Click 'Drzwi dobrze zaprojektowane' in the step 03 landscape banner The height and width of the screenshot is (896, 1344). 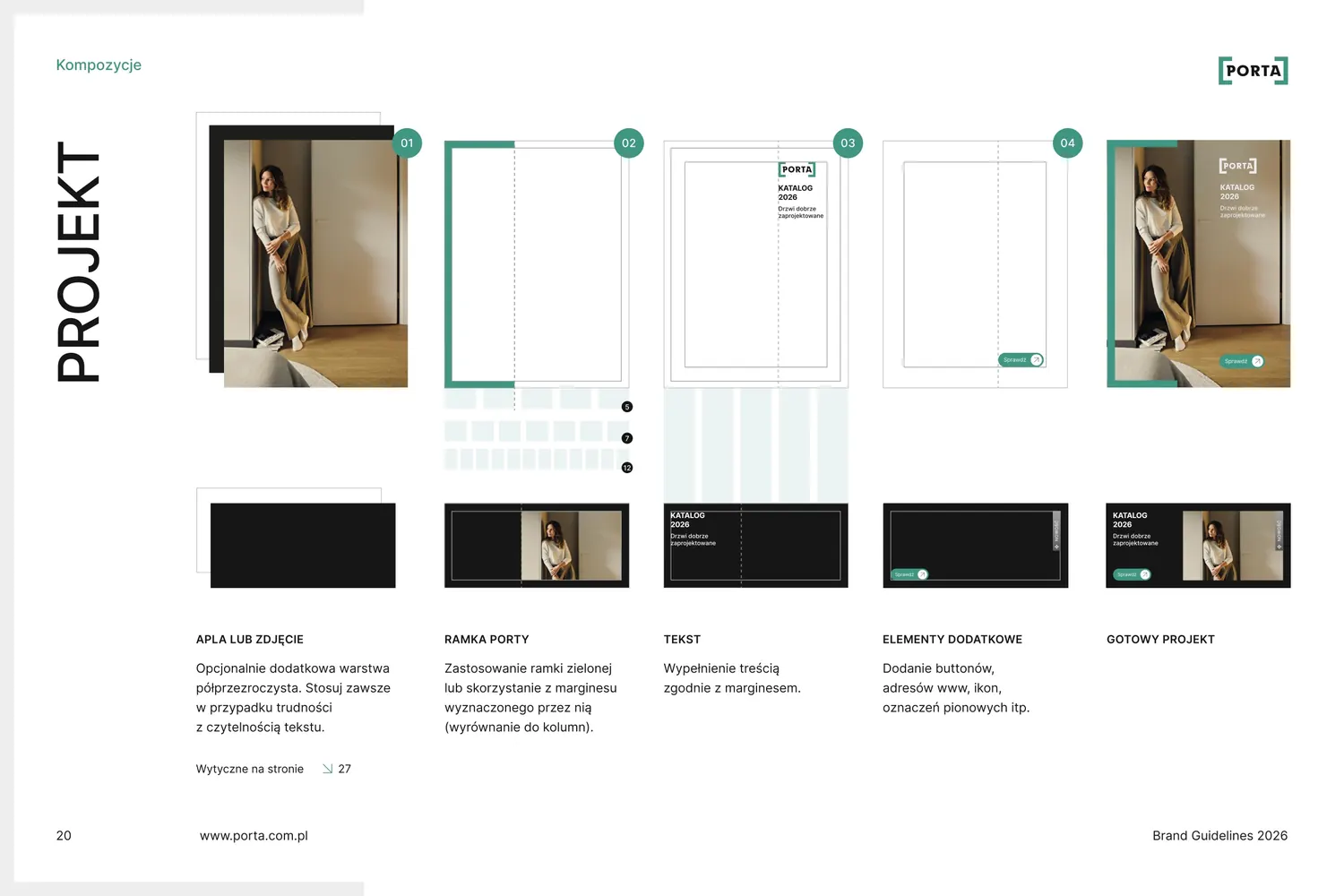(x=694, y=539)
